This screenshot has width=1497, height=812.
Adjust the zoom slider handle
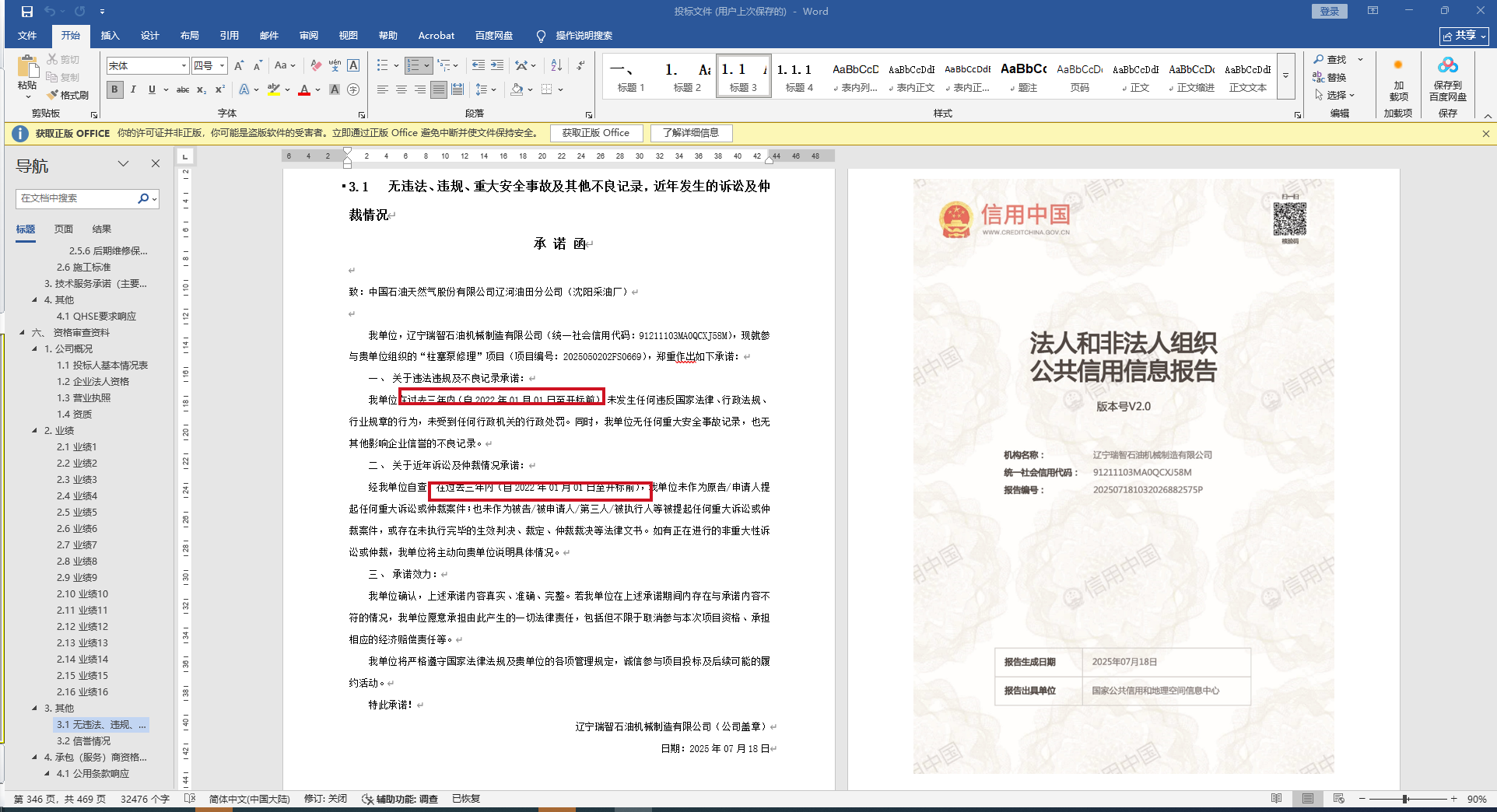[x=1406, y=799]
